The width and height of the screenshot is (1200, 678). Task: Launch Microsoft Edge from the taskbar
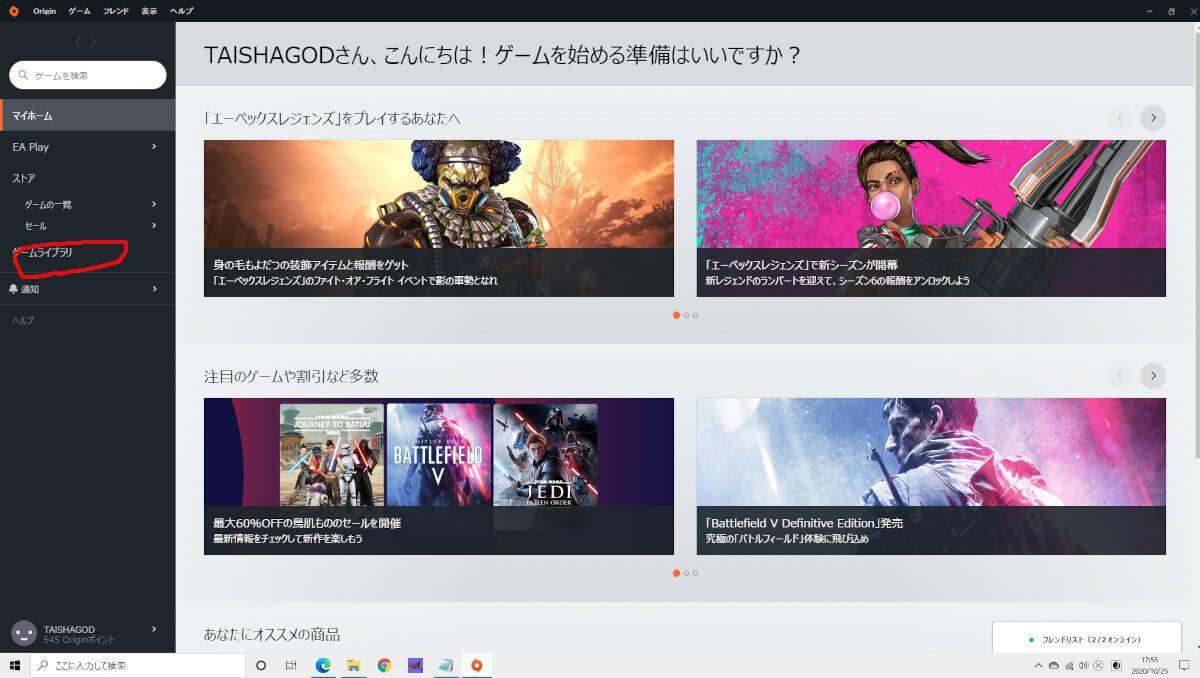coord(323,665)
